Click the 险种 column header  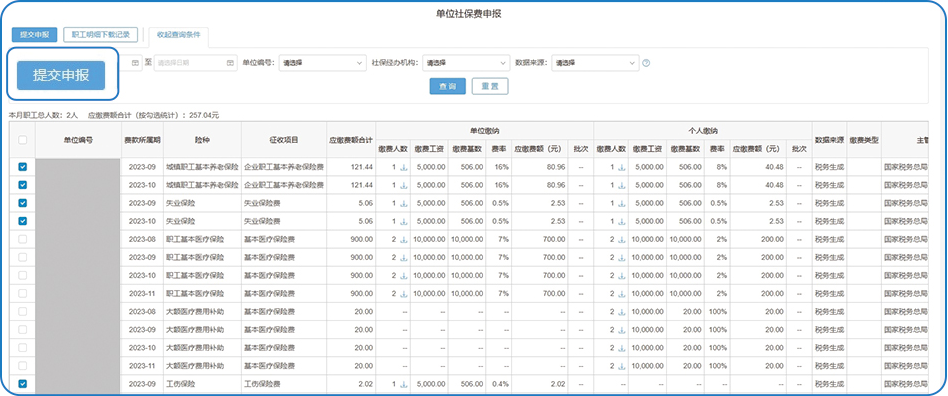[203, 140]
